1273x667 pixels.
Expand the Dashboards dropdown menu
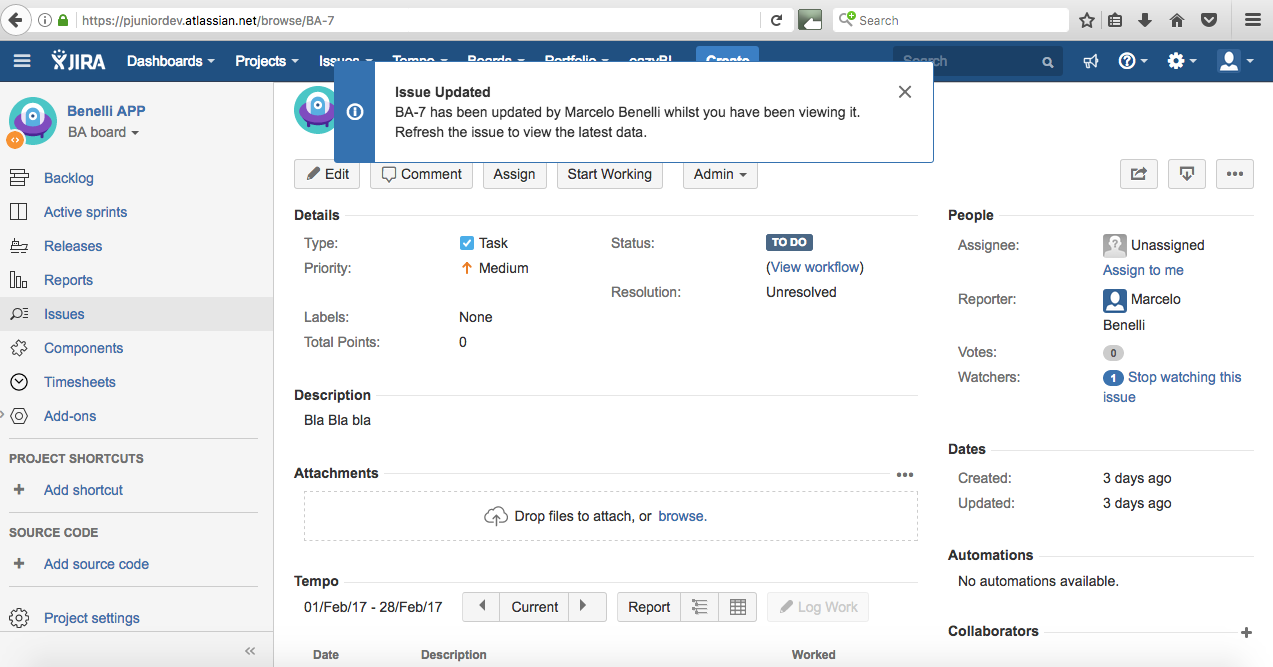171,61
